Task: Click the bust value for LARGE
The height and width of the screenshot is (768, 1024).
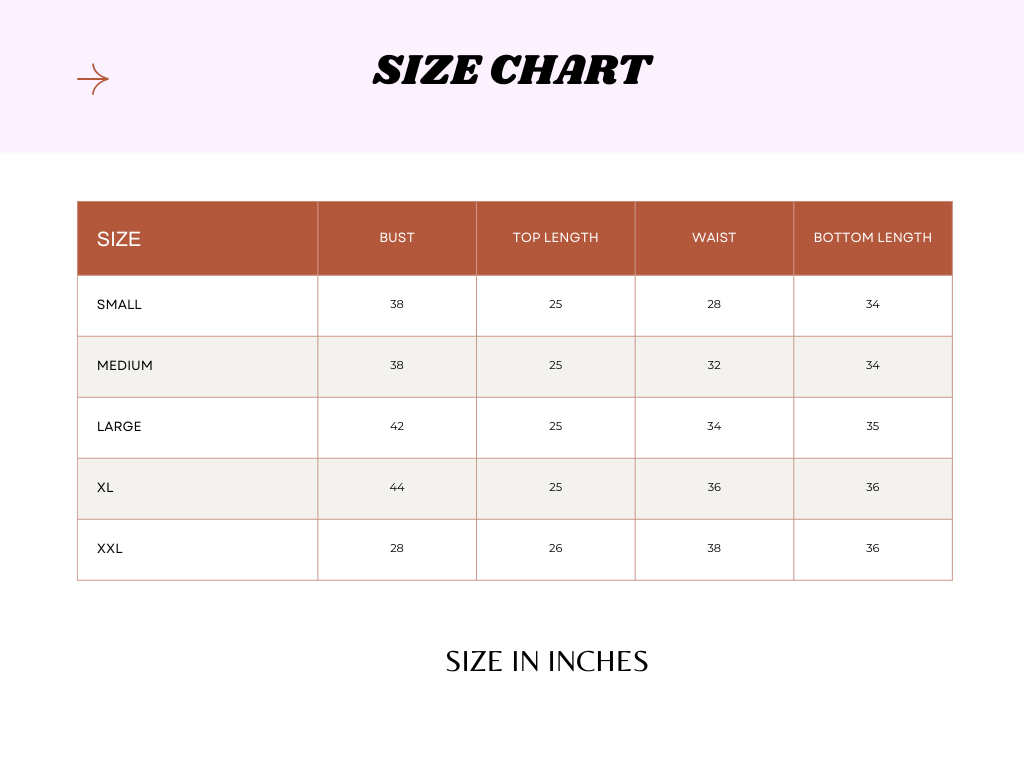Action: click(x=397, y=427)
